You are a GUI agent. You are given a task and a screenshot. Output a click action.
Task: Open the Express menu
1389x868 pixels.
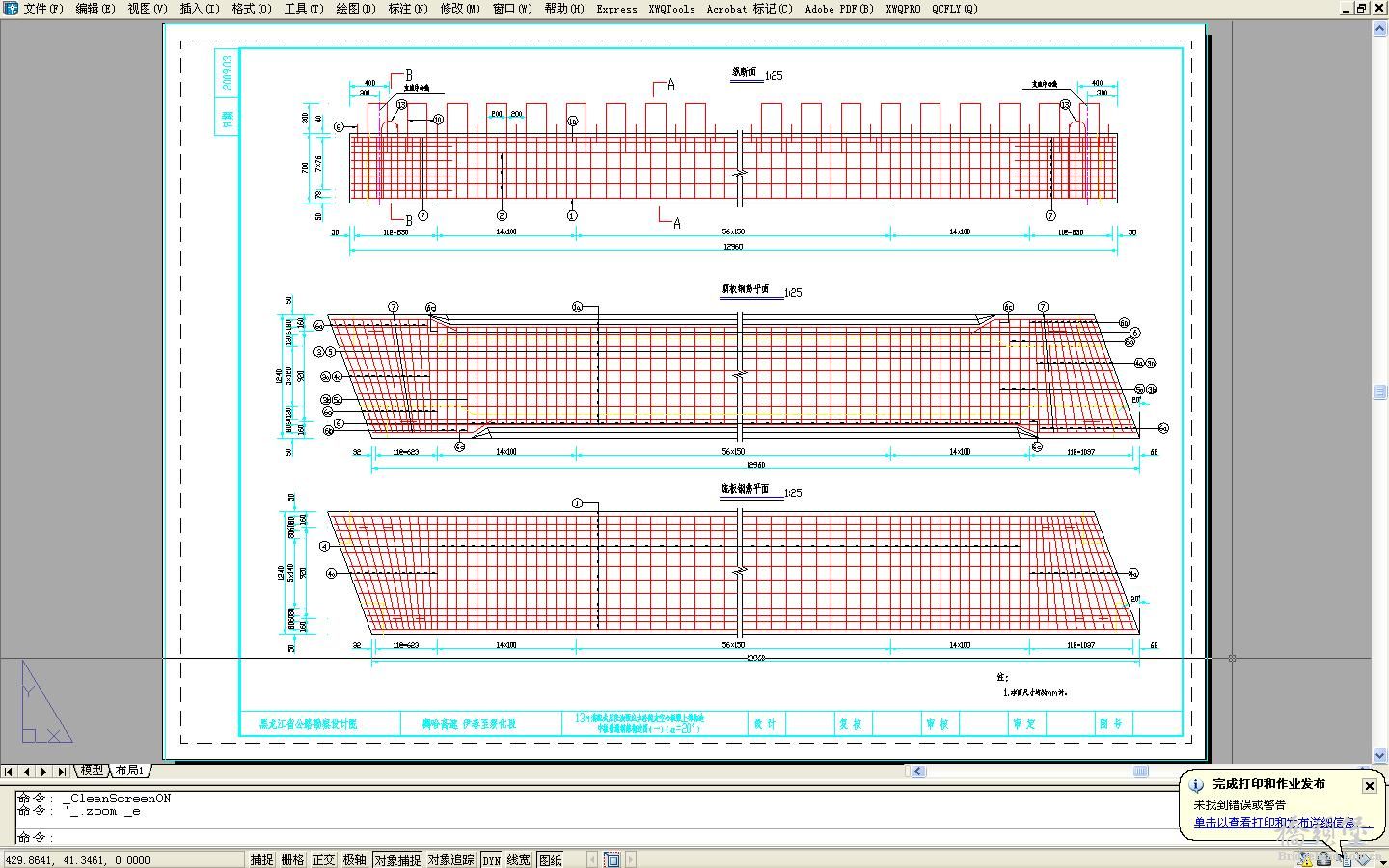click(616, 9)
